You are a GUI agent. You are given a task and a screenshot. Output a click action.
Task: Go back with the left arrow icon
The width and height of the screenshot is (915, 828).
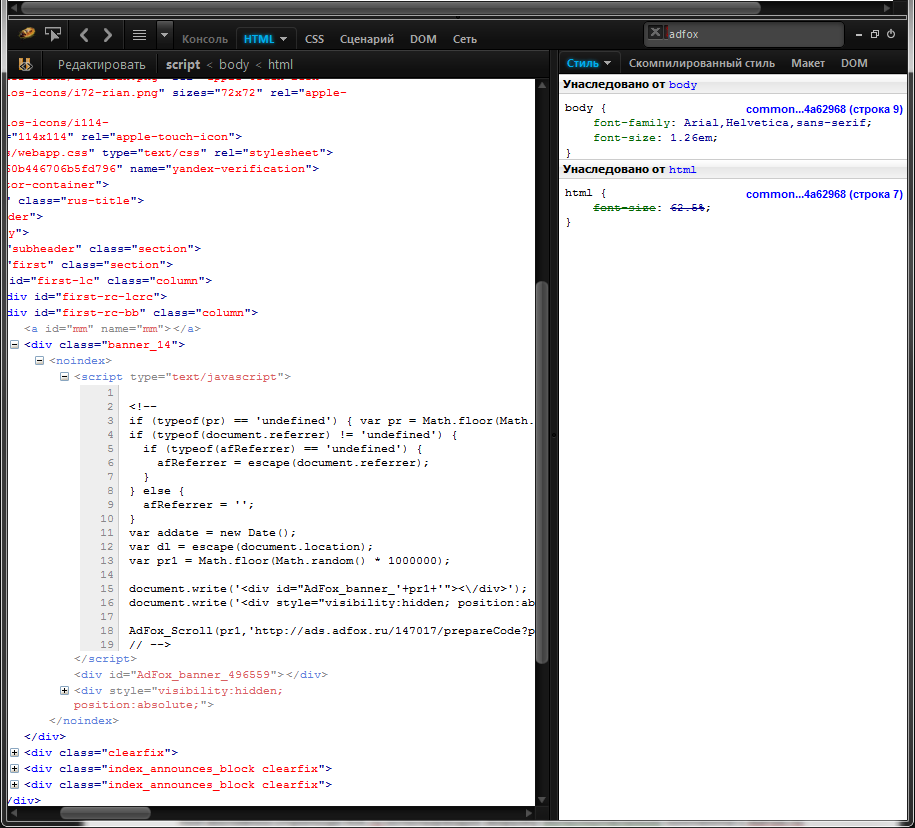click(x=84, y=35)
